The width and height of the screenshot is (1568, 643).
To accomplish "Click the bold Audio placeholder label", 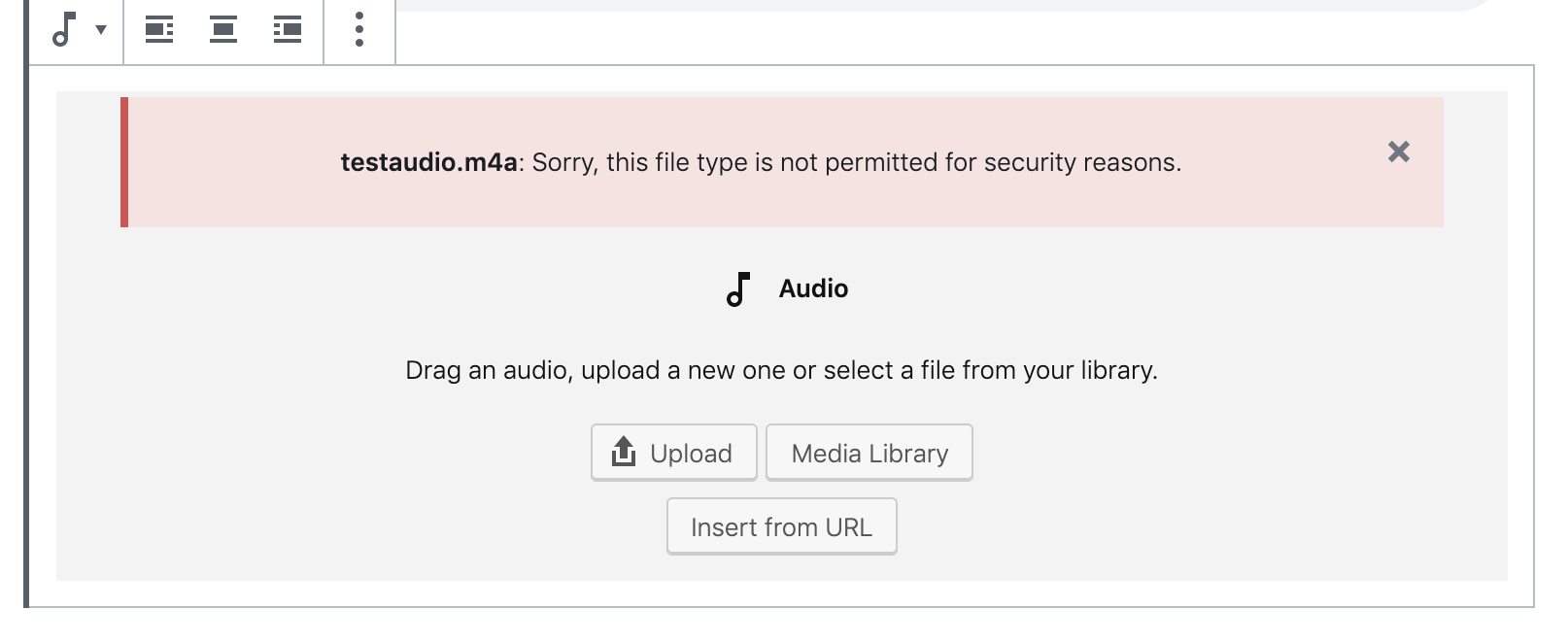I will pyautogui.click(x=813, y=288).
